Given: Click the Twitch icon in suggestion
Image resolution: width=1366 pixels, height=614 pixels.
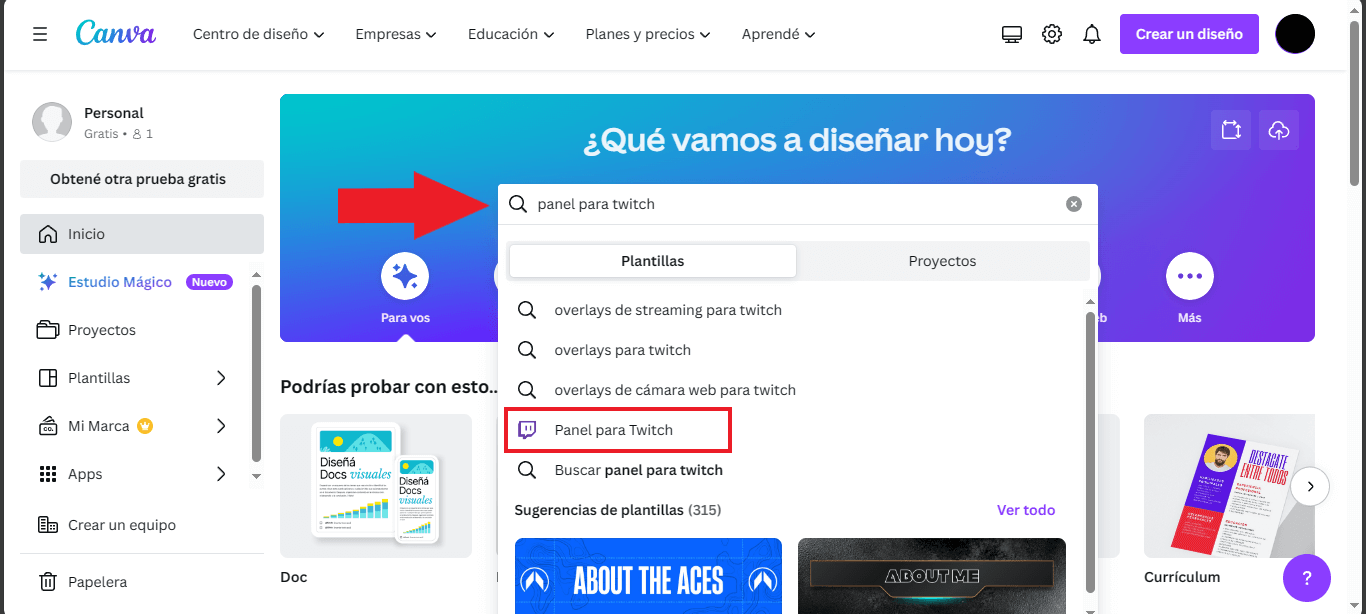Looking at the screenshot, I should click(x=527, y=430).
